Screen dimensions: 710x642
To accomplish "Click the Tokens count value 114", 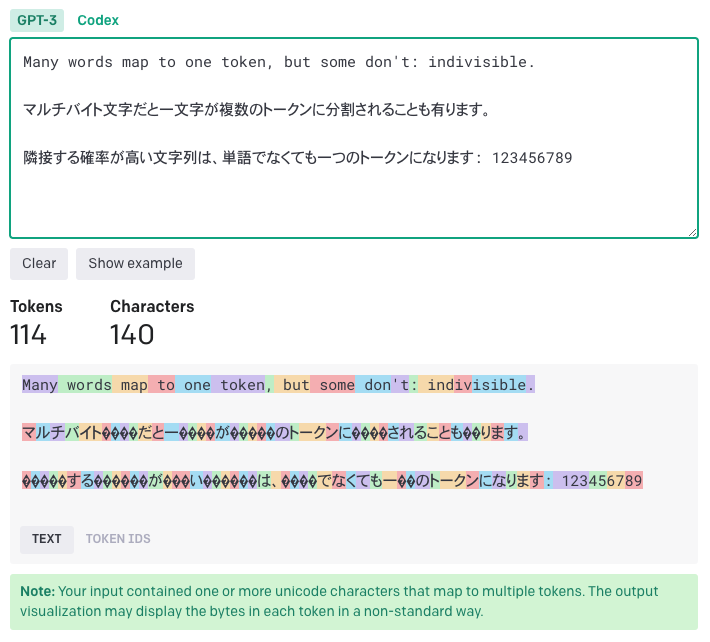I will (x=28, y=334).
